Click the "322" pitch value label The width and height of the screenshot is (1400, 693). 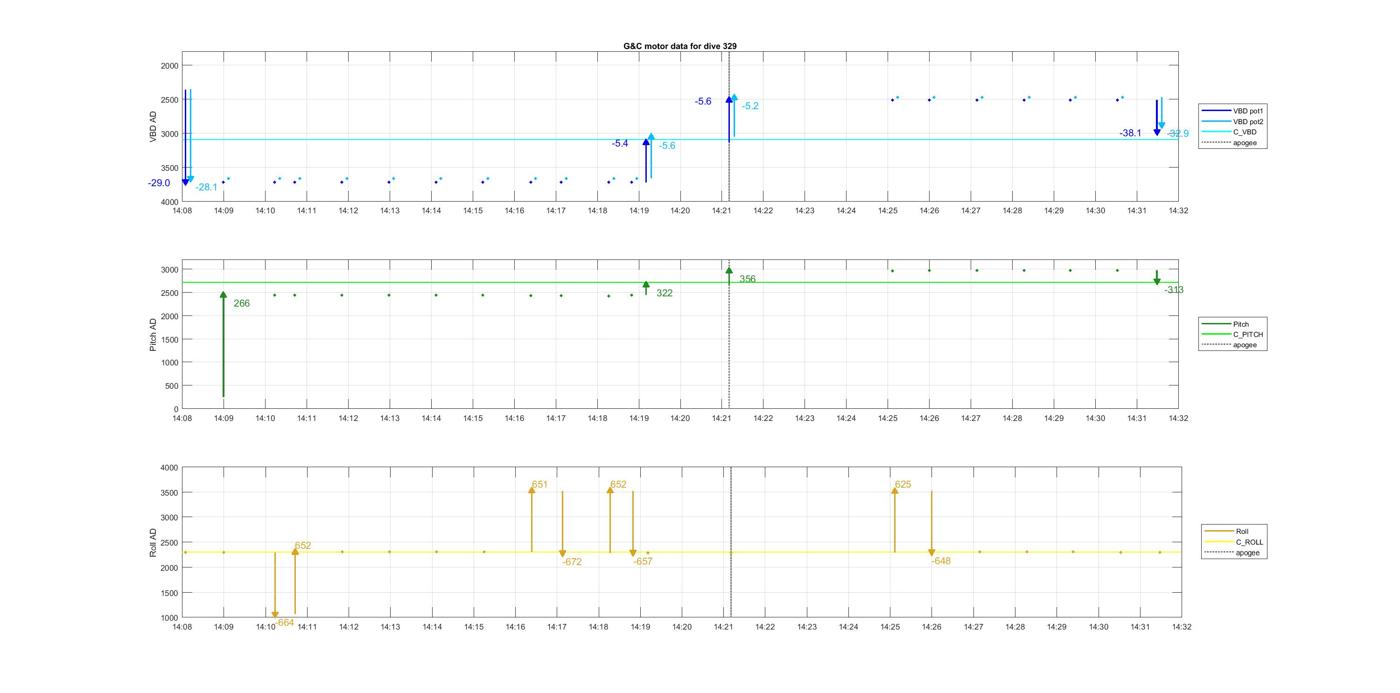(664, 293)
